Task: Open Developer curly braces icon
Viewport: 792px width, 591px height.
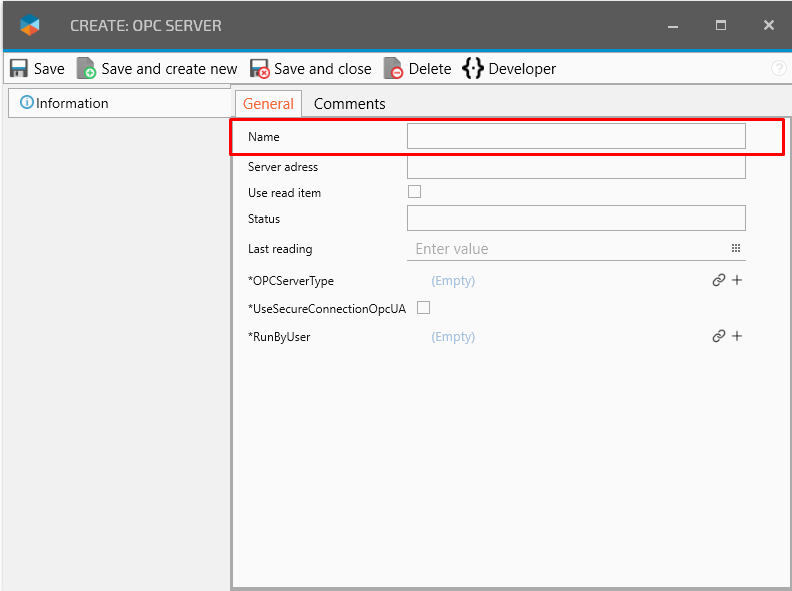Action: [473, 69]
